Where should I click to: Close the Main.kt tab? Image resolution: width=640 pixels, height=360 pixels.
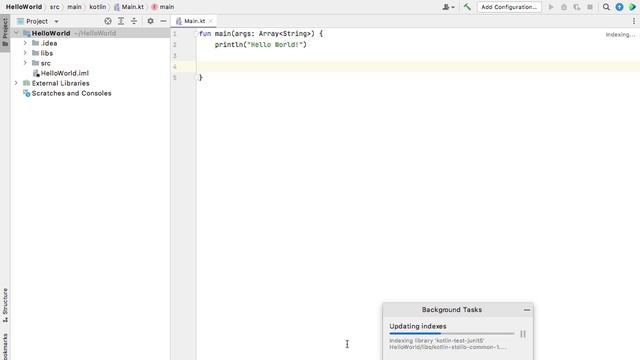click(211, 21)
